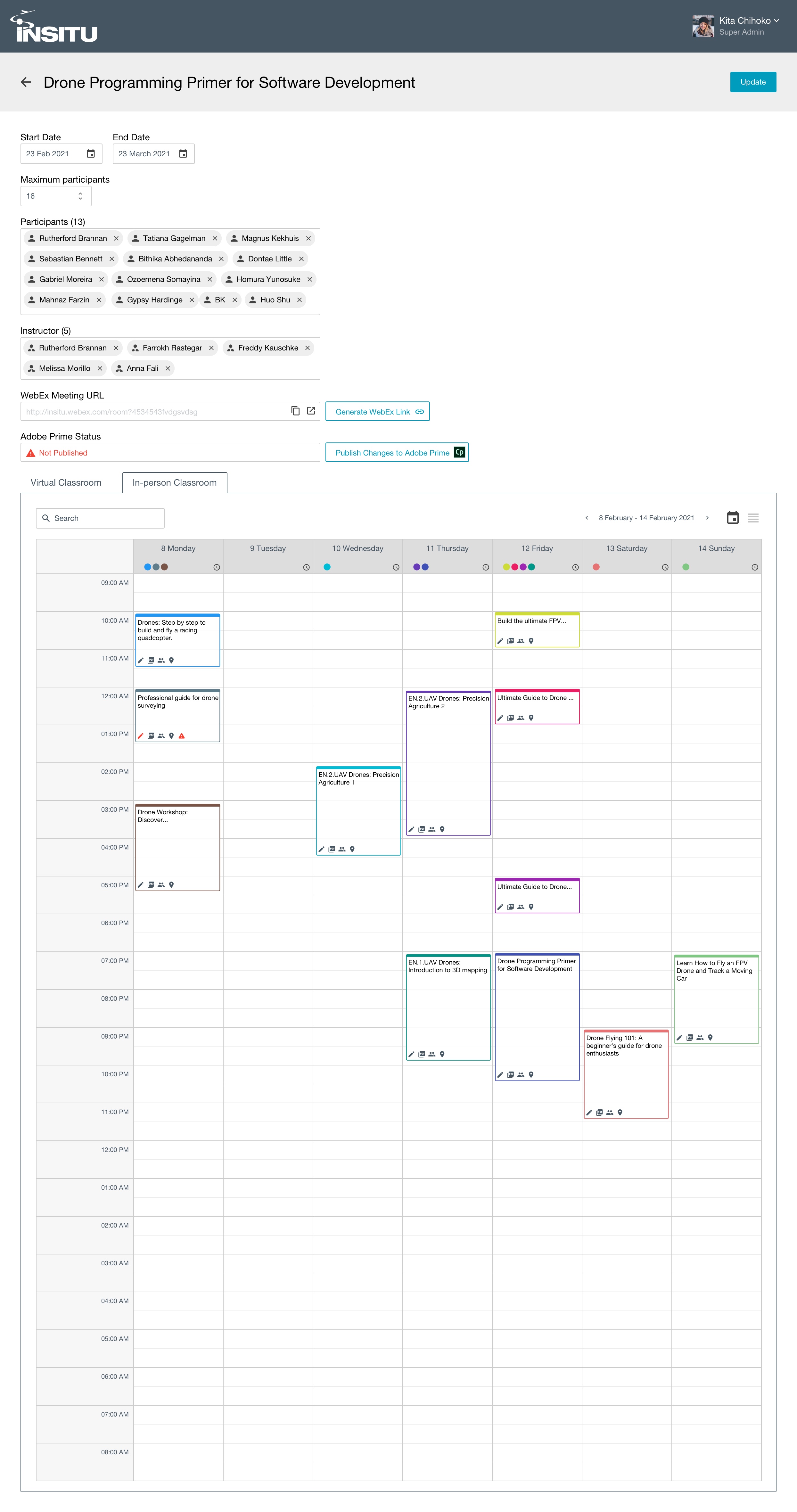Screen dimensions: 797x1512
Task: Click Generate WebEx Link button
Action: [x=377, y=411]
